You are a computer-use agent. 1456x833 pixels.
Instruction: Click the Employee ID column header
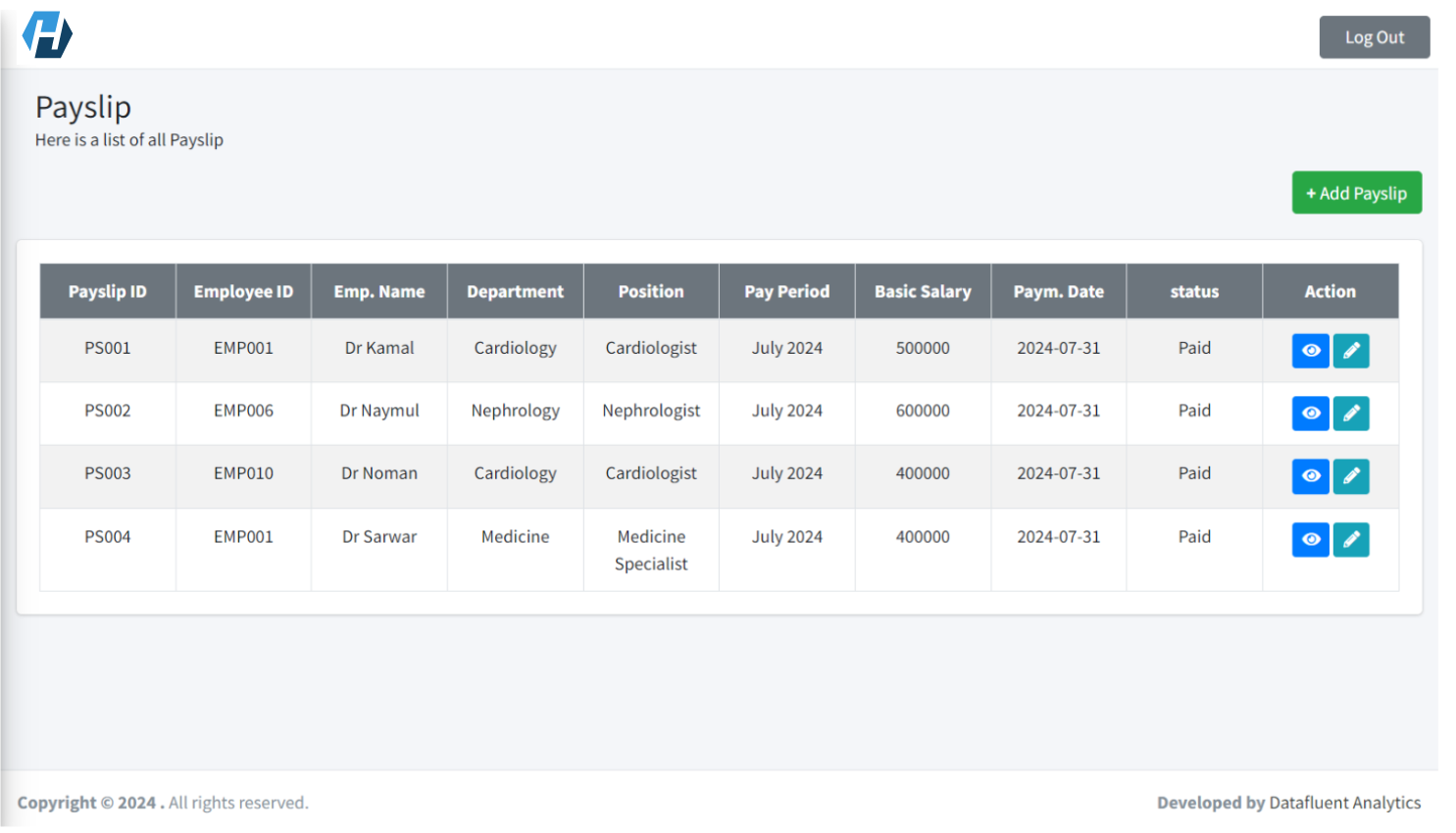pos(243,291)
